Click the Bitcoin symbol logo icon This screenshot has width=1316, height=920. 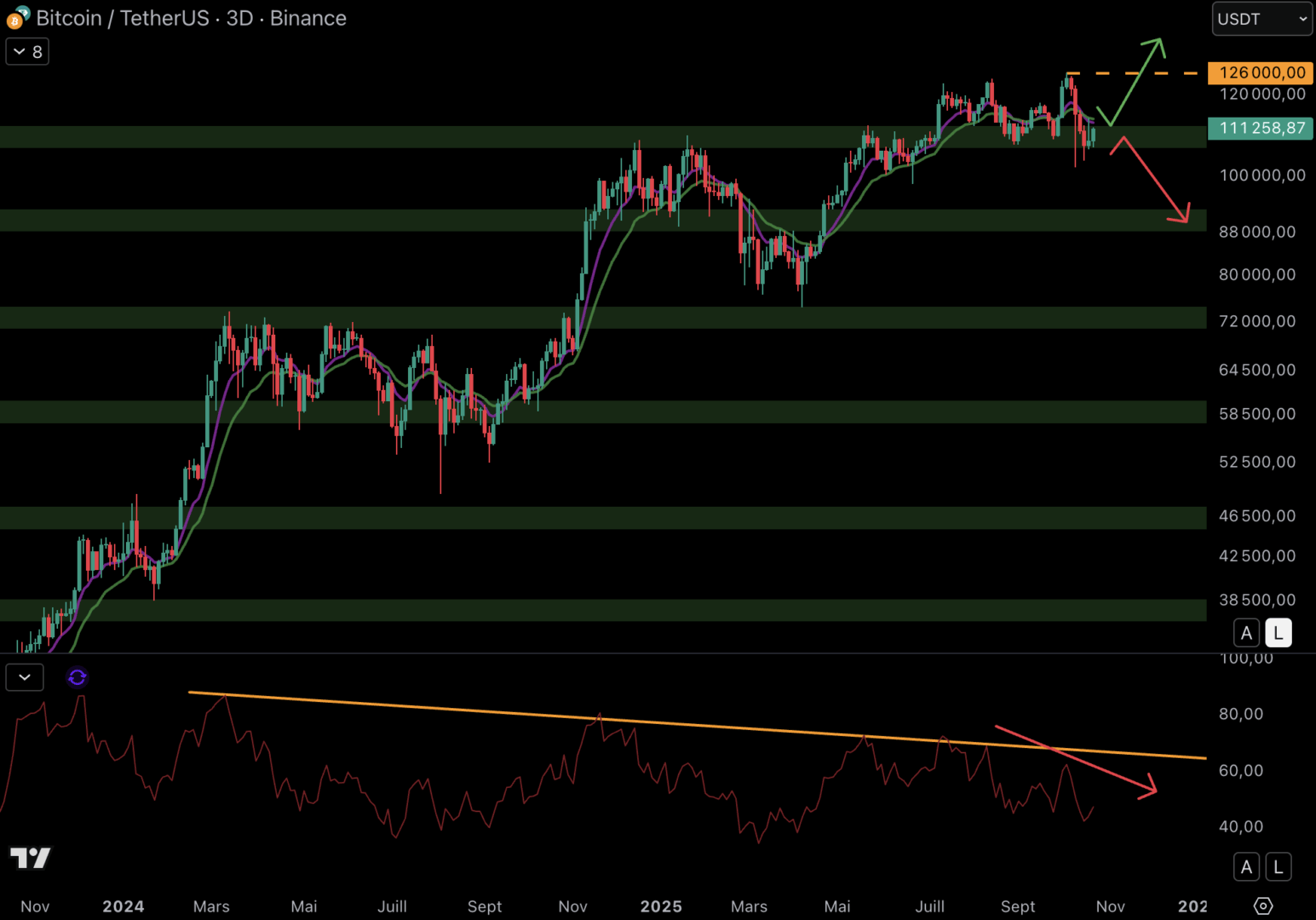click(17, 17)
